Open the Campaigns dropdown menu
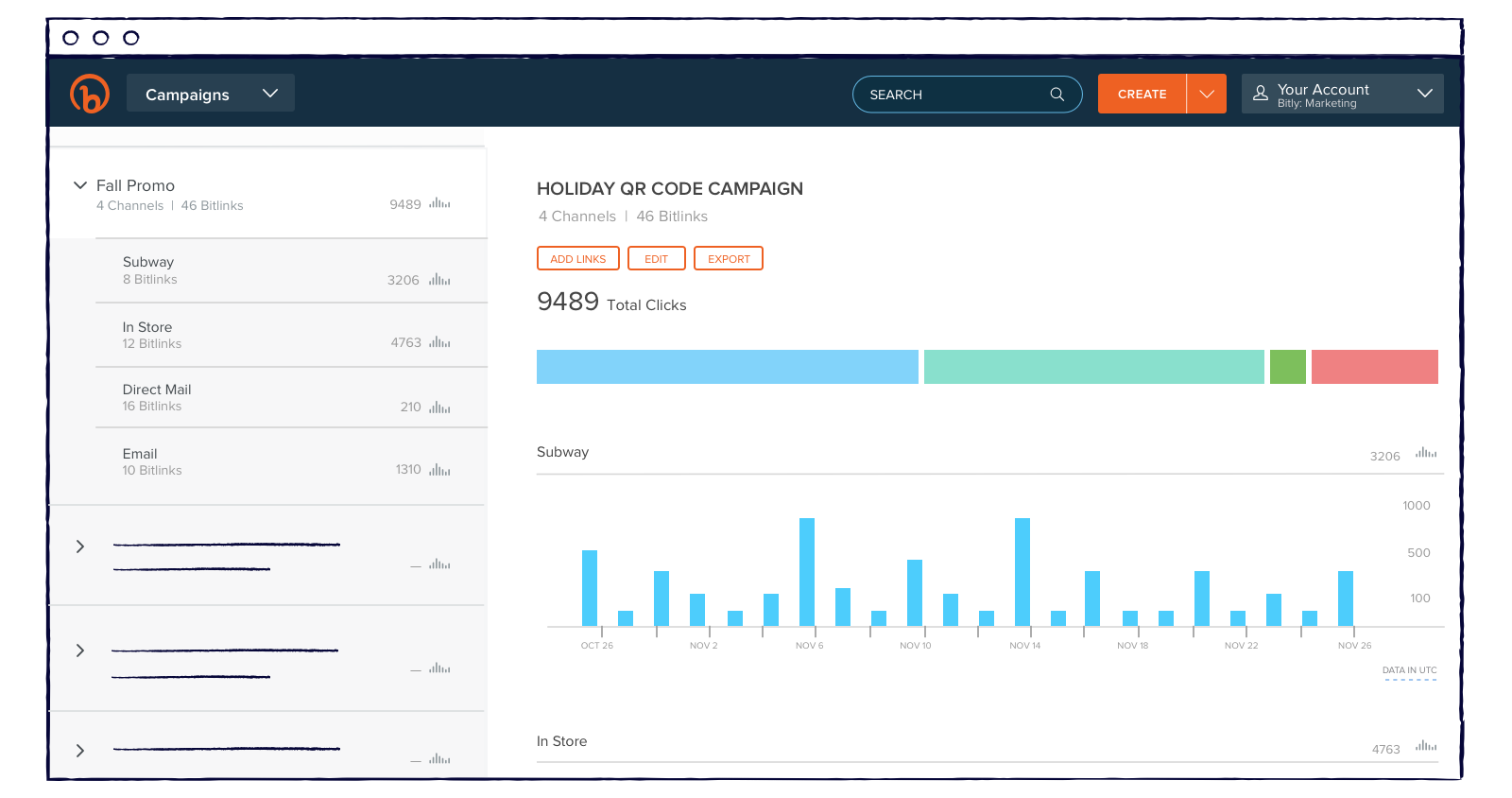 point(211,94)
